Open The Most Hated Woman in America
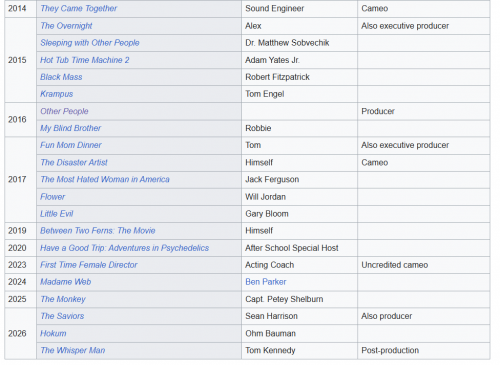 pyautogui.click(x=105, y=180)
